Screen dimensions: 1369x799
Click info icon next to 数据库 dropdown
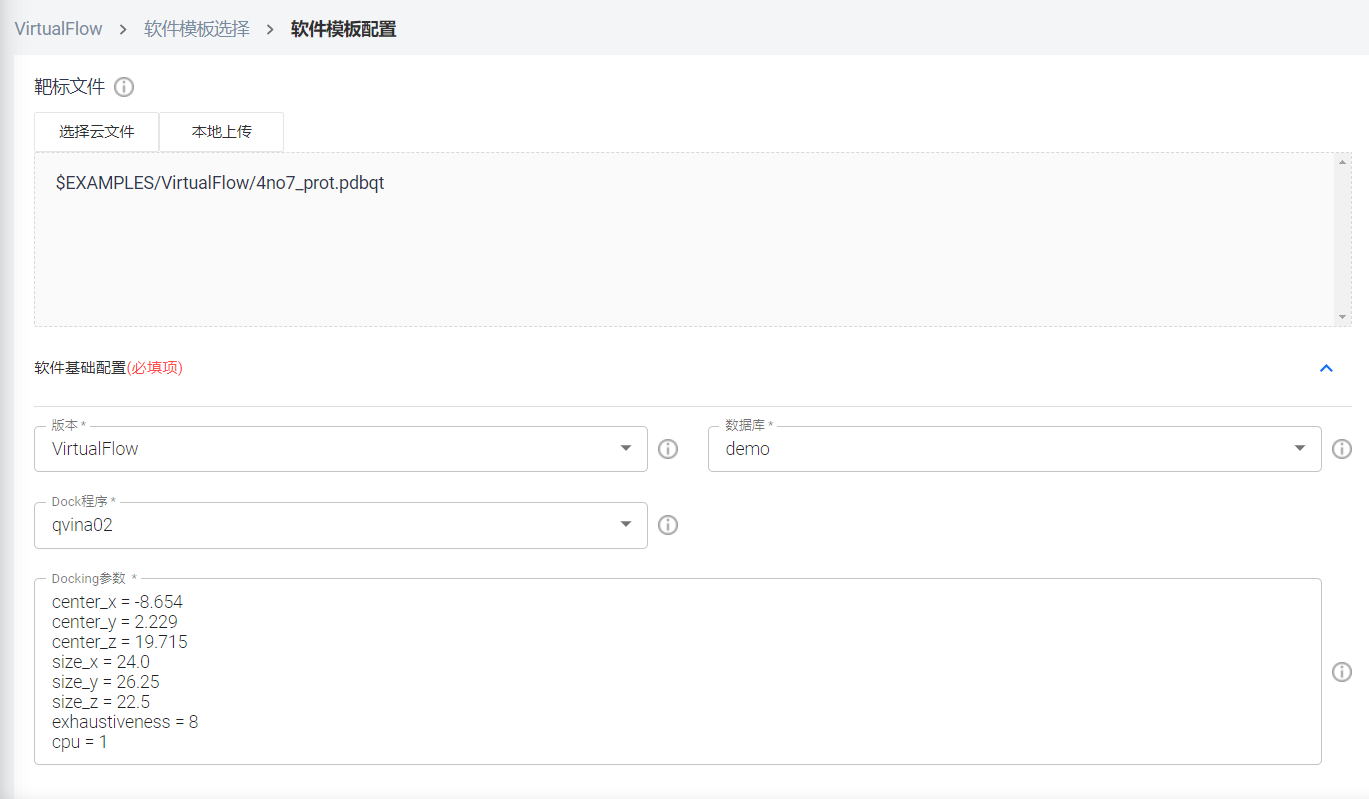pos(1342,449)
